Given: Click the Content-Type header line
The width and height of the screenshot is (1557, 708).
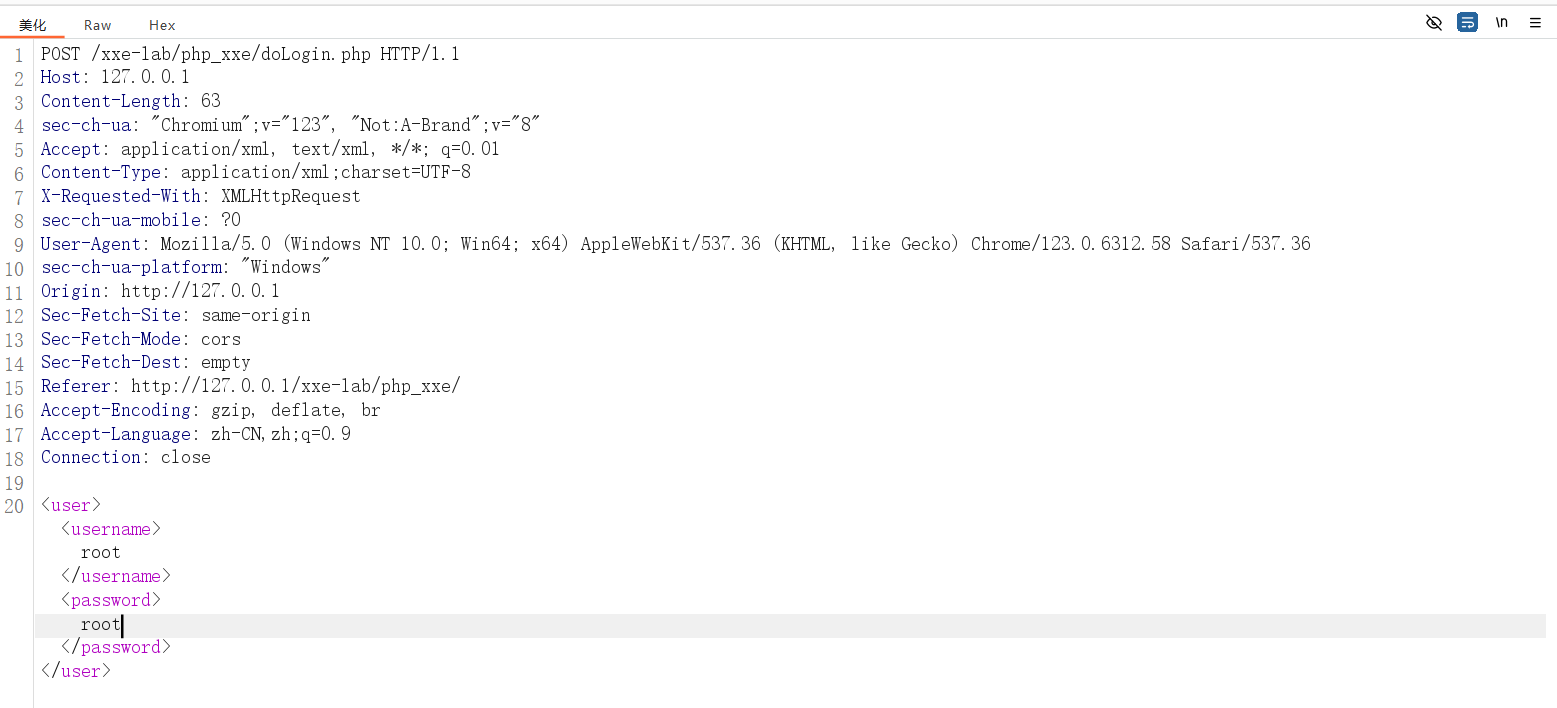Looking at the screenshot, I should (x=255, y=172).
